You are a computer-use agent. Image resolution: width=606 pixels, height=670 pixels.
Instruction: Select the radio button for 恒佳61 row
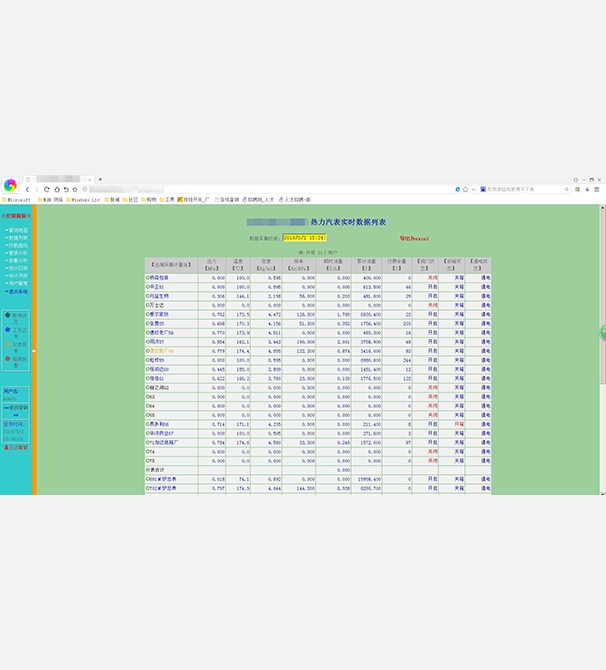[148, 378]
